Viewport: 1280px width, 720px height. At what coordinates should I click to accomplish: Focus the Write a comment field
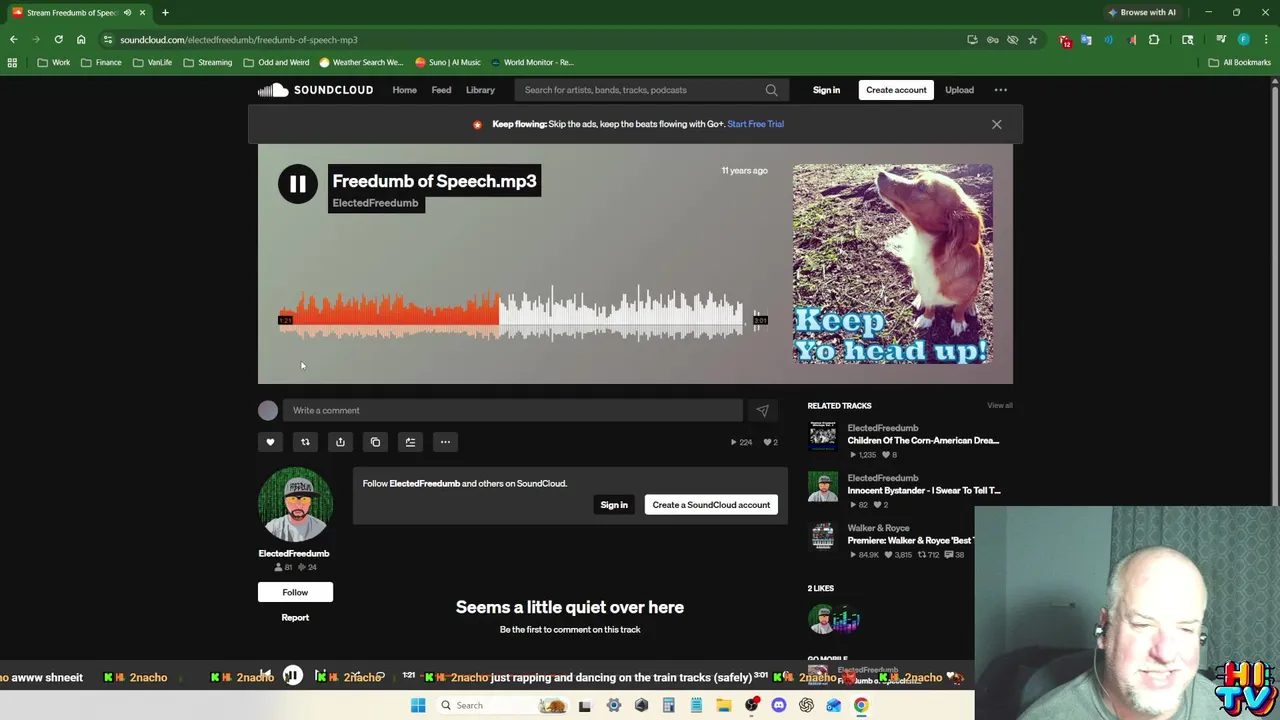pyautogui.click(x=513, y=410)
